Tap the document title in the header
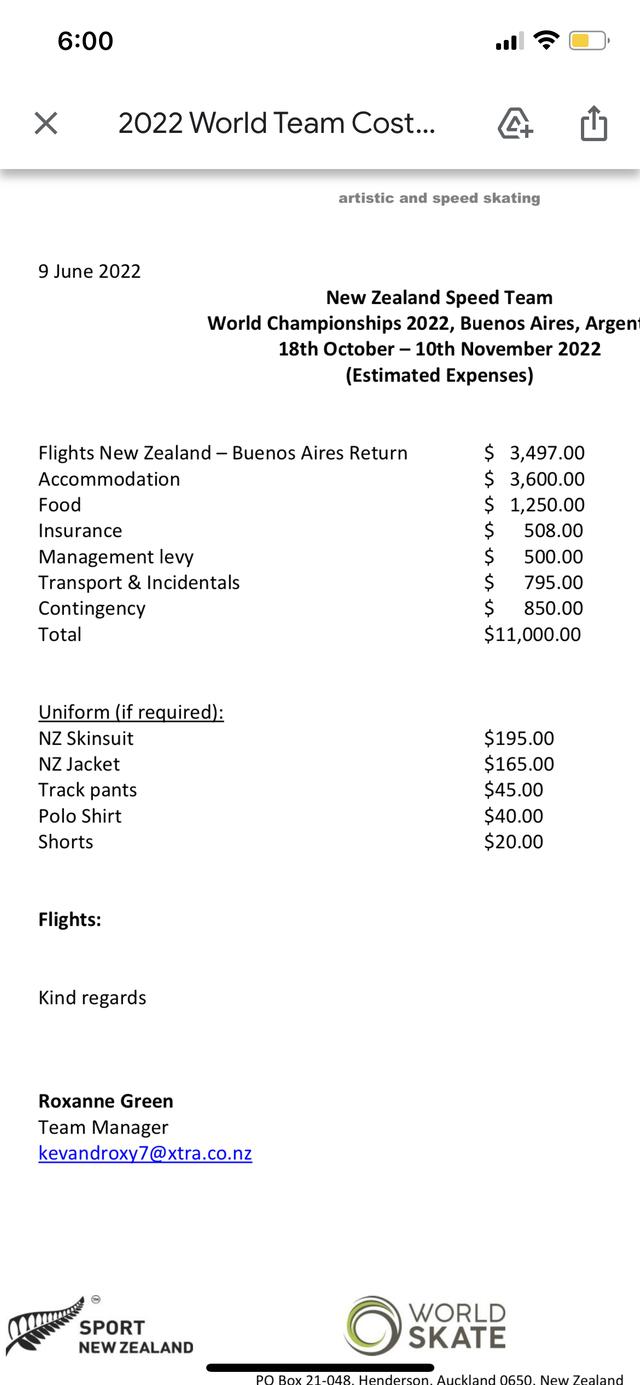Viewport: 640px width, 1385px height. point(276,123)
